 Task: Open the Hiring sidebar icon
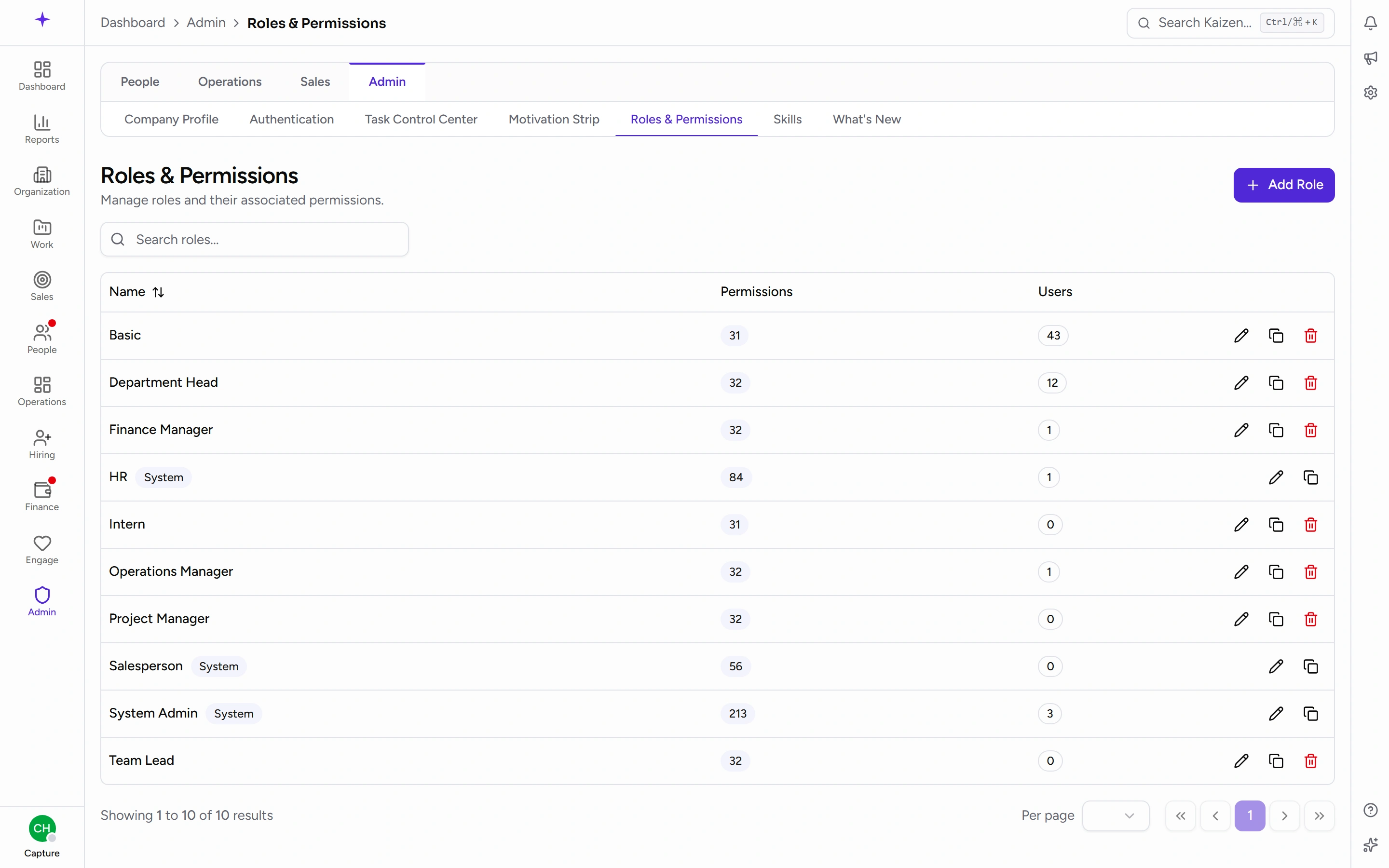pos(42,444)
